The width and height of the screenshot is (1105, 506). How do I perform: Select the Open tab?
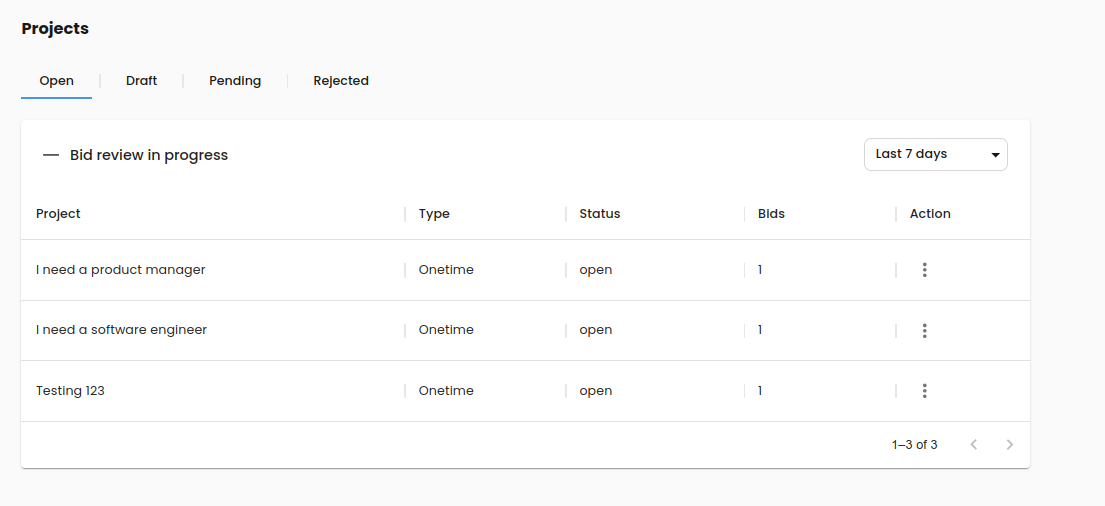(x=56, y=81)
